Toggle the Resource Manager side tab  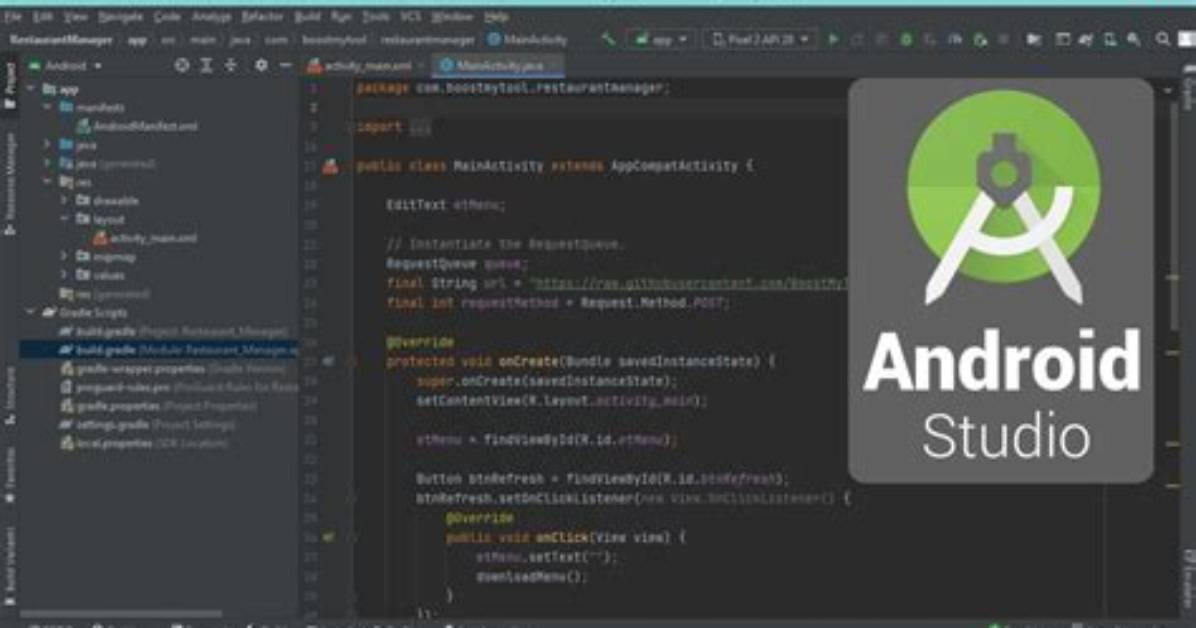10,183
